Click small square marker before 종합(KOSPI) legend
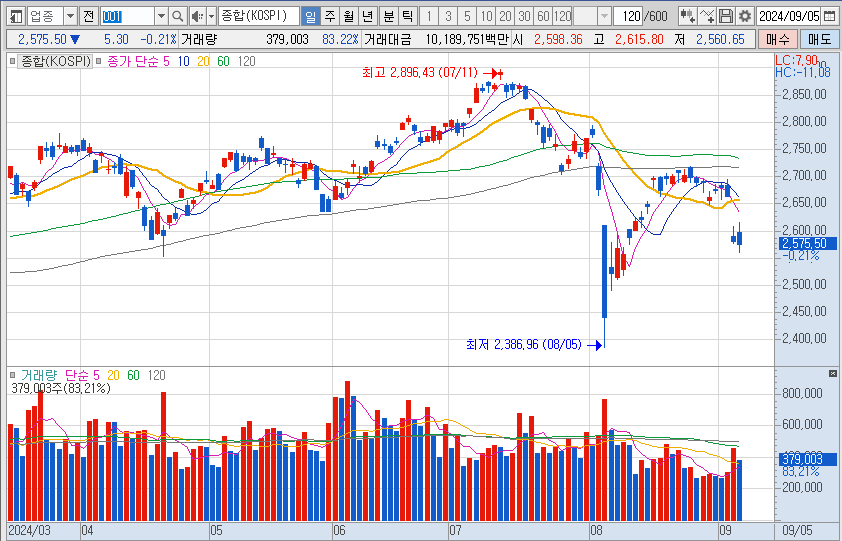The image size is (842, 541). (x=13, y=61)
